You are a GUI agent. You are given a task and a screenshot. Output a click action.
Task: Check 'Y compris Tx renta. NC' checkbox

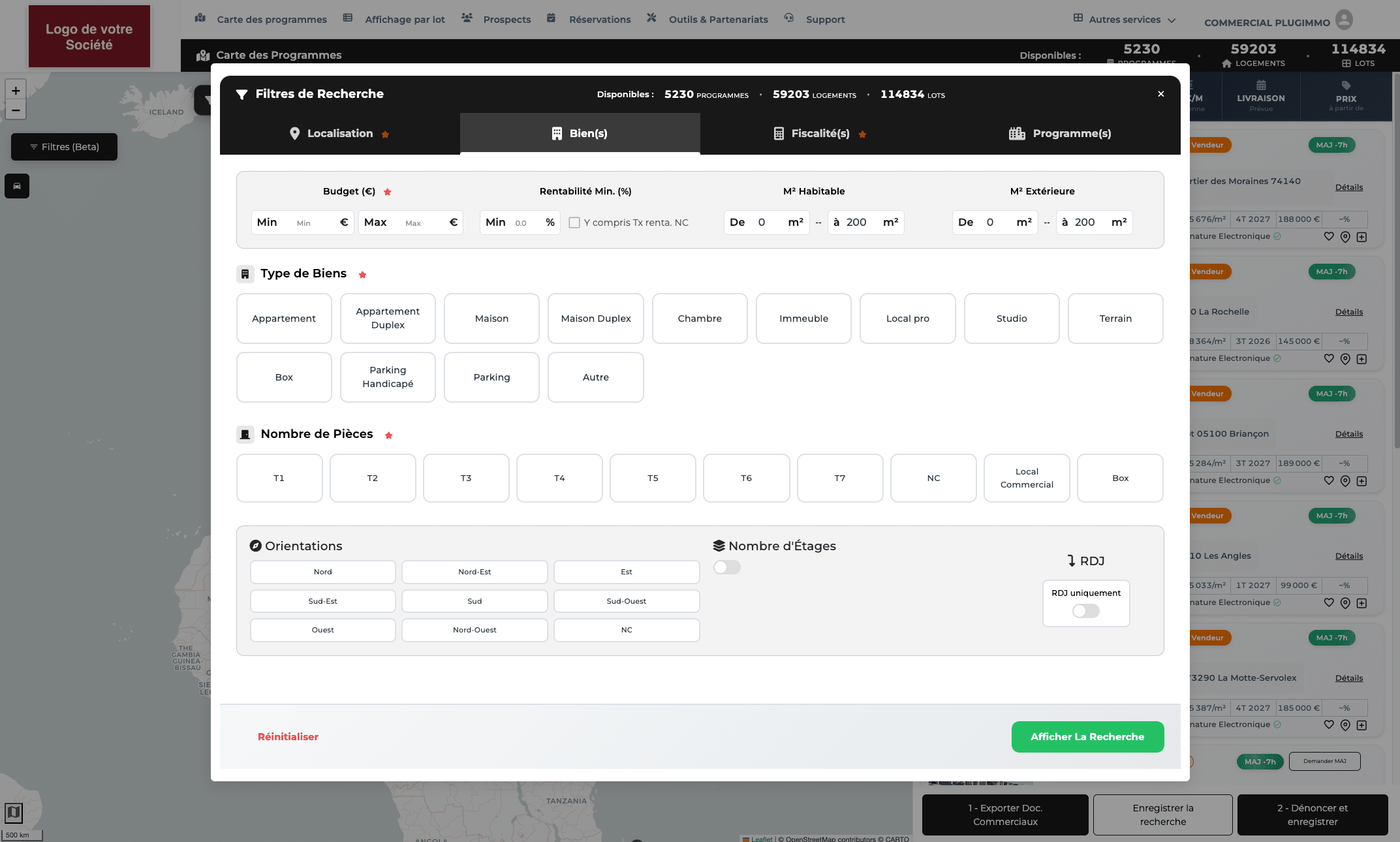[x=574, y=223]
